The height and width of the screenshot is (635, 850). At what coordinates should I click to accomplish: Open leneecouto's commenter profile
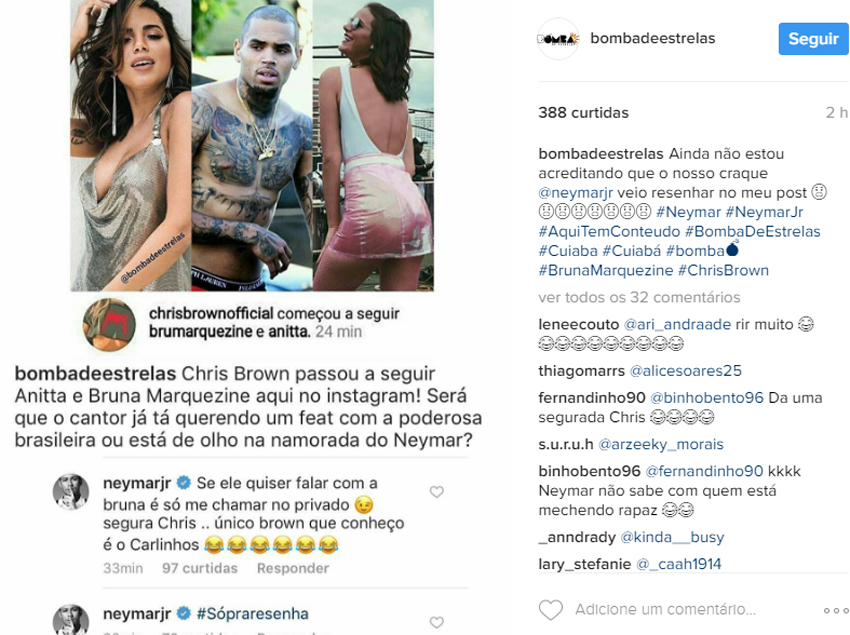click(x=578, y=324)
